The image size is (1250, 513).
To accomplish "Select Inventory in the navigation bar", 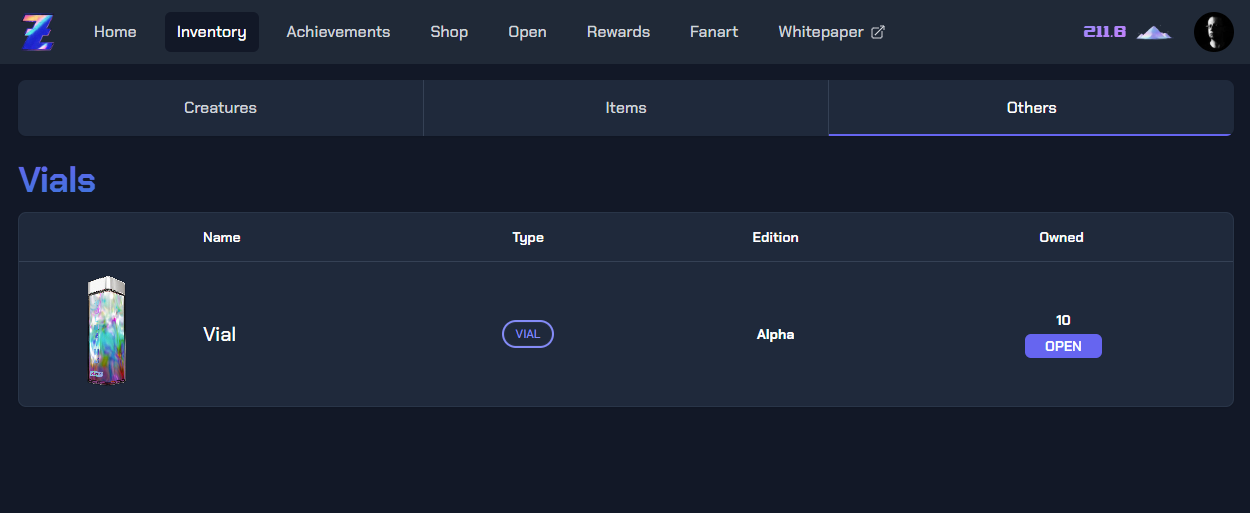I will click(211, 32).
